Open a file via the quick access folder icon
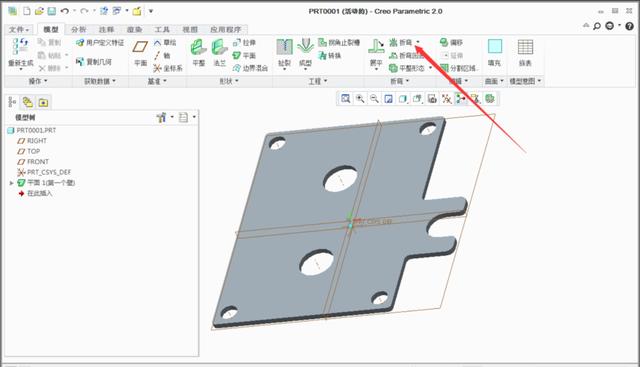Viewport: 640px width, 367px height. (x=39, y=11)
